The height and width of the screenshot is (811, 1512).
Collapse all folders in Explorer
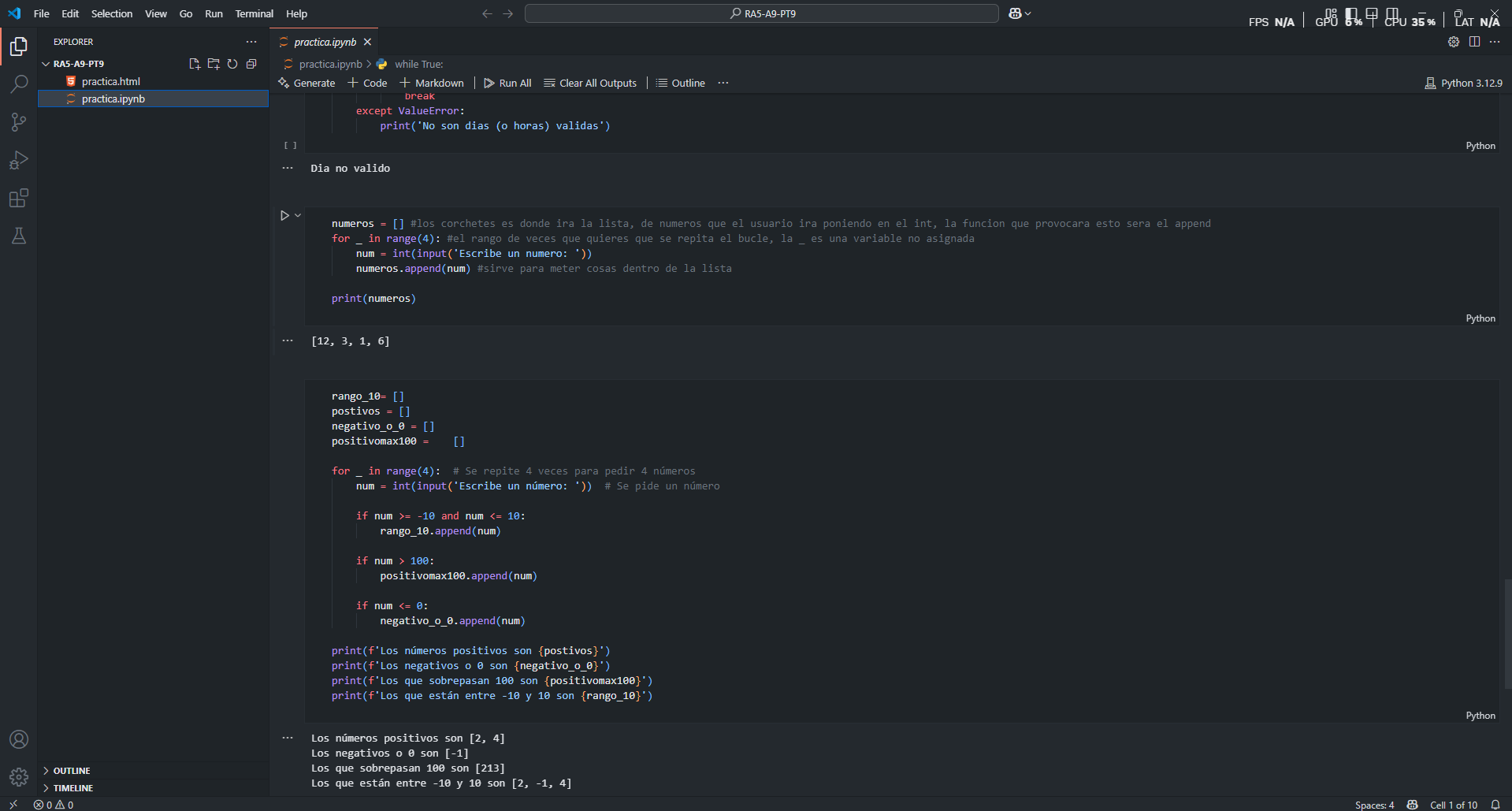coord(251,64)
